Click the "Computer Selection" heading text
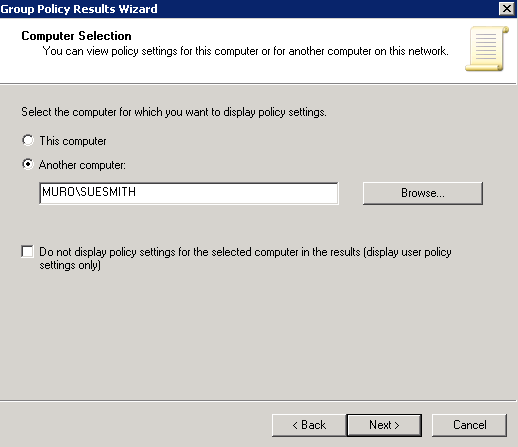 click(x=76, y=36)
